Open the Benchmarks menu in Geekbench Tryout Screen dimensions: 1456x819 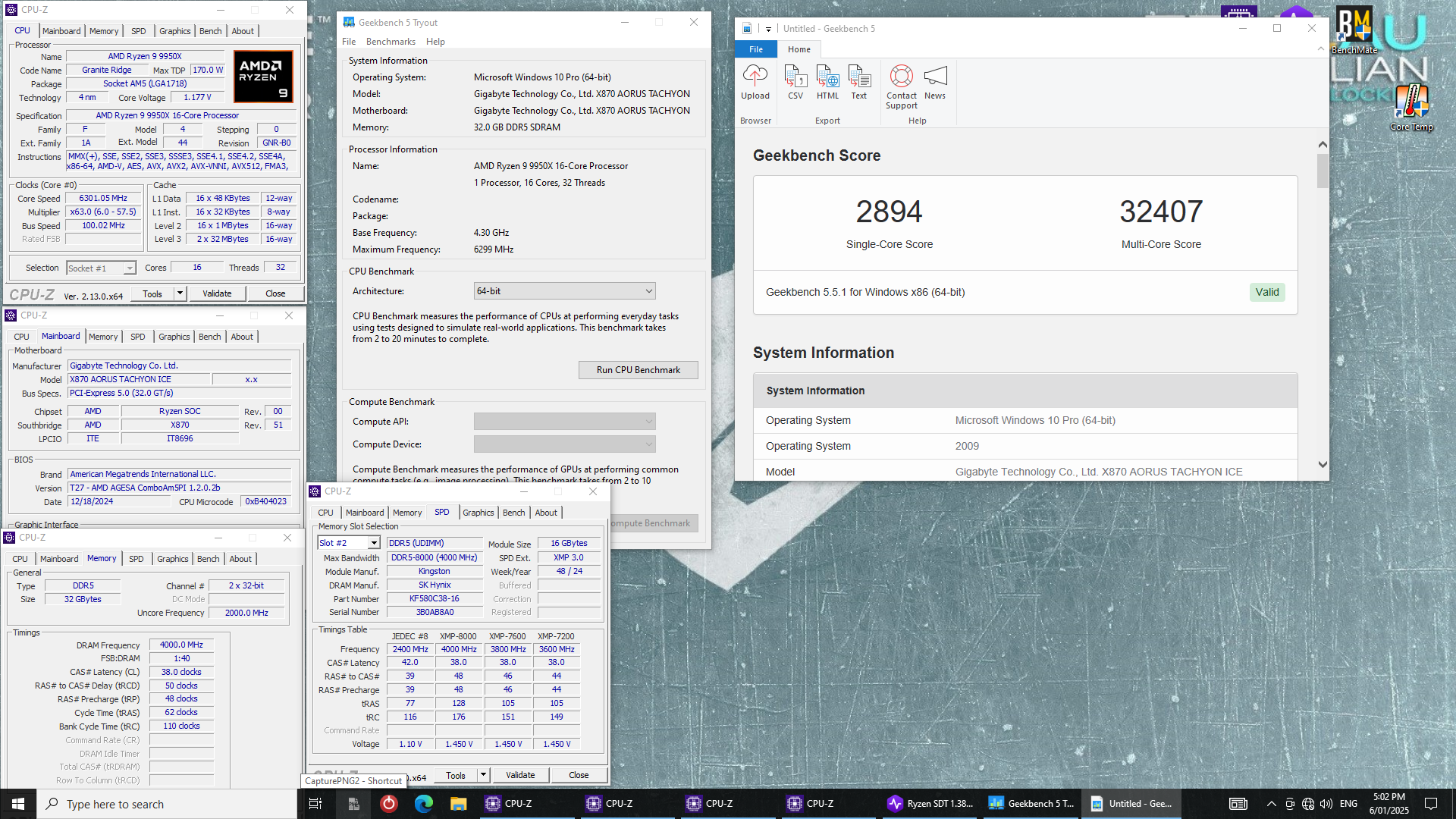[391, 42]
